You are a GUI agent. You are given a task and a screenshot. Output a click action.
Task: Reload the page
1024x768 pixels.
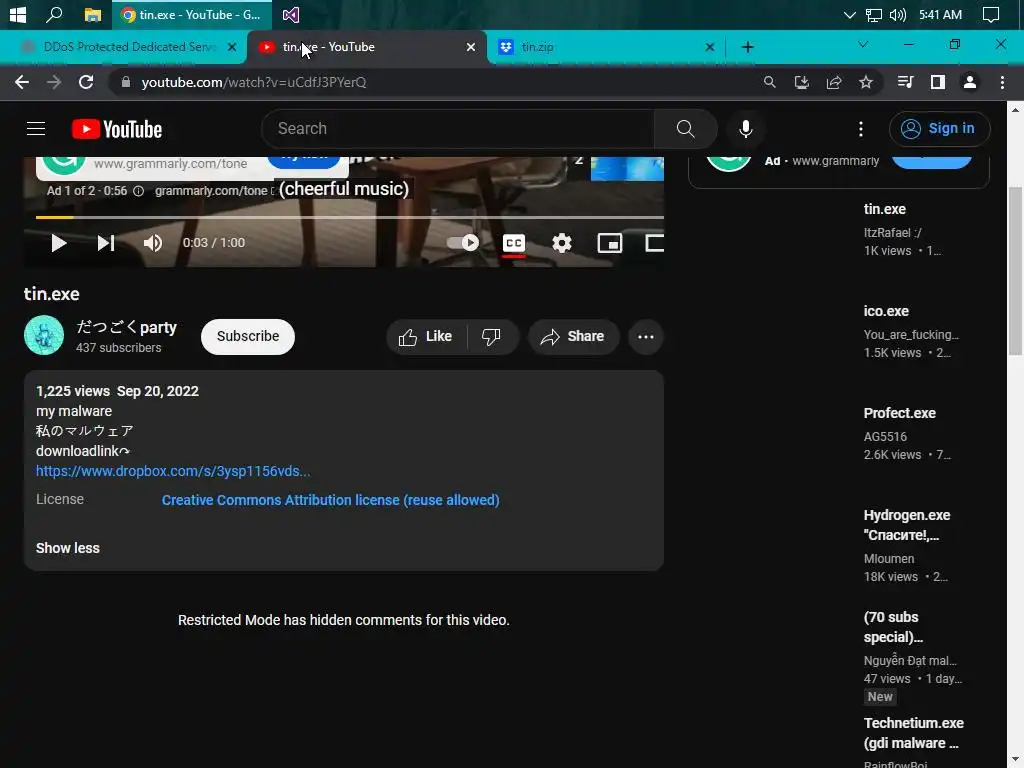(86, 82)
